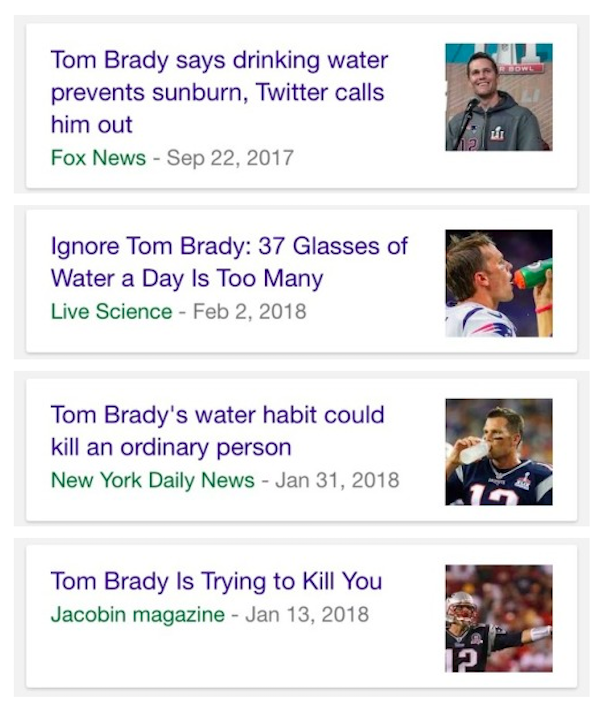
Task: Open the "water habit could kill an ordinary person" headline
Action: click(217, 430)
